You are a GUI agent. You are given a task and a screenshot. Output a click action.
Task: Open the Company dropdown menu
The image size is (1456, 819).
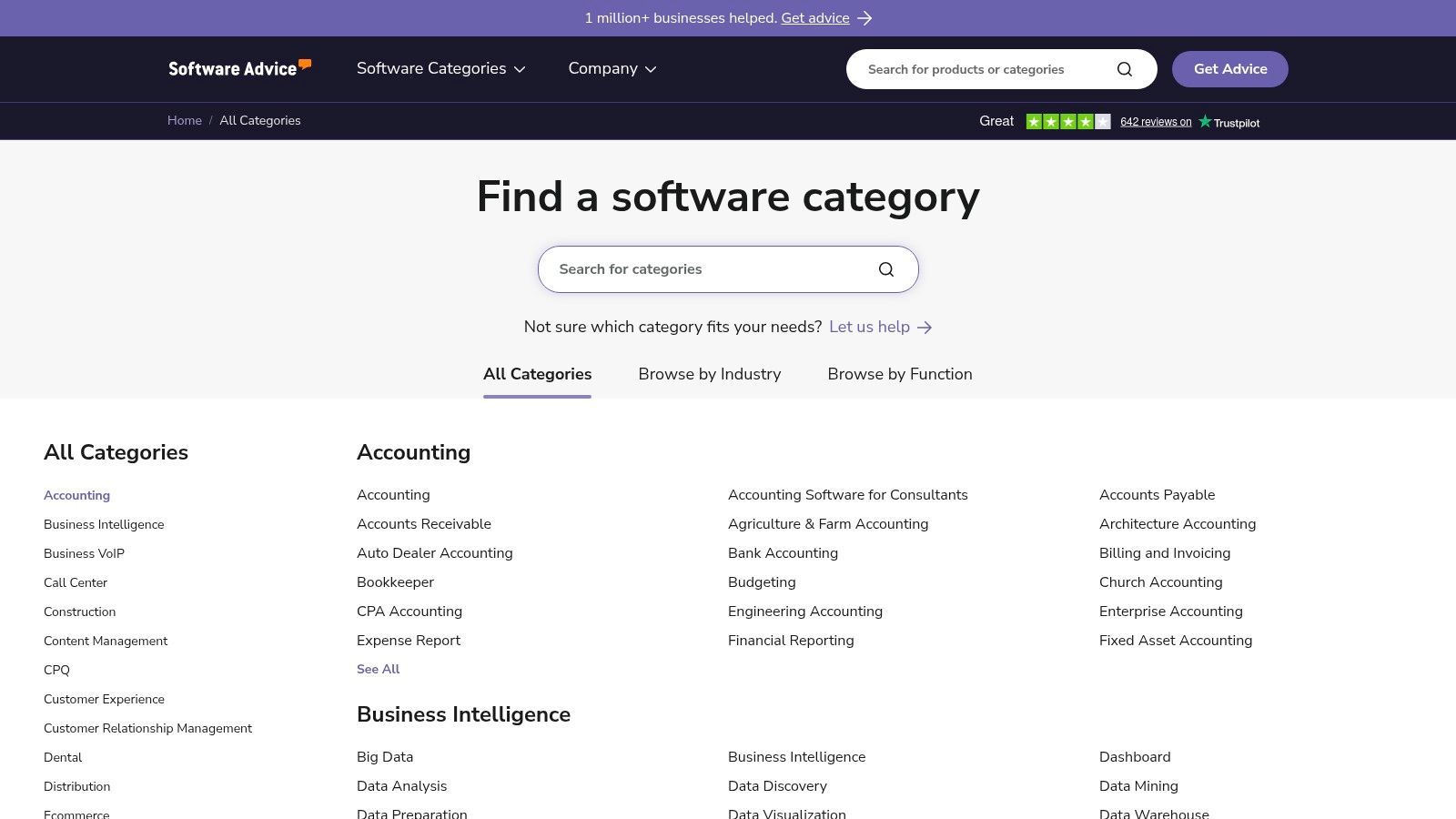(611, 68)
